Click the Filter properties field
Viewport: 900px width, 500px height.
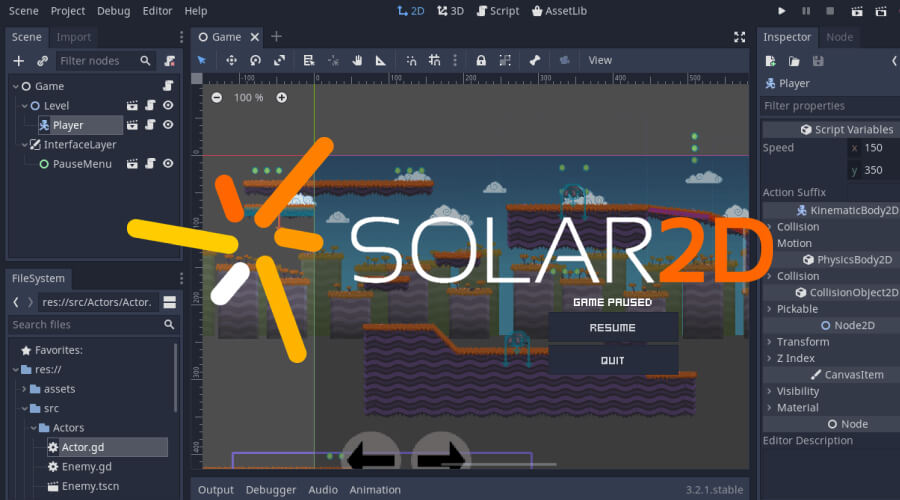(x=831, y=106)
